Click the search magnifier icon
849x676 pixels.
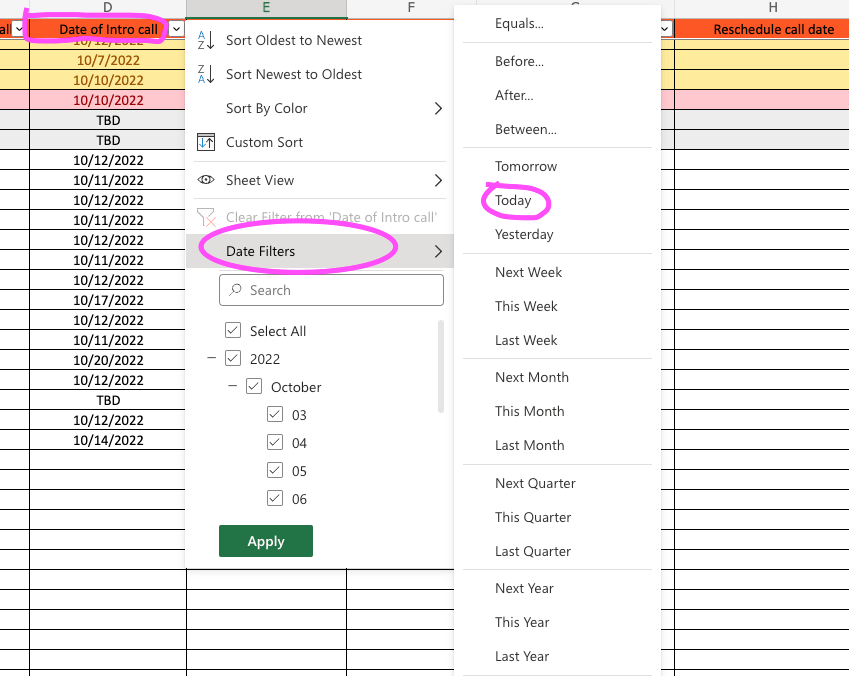[x=235, y=290]
